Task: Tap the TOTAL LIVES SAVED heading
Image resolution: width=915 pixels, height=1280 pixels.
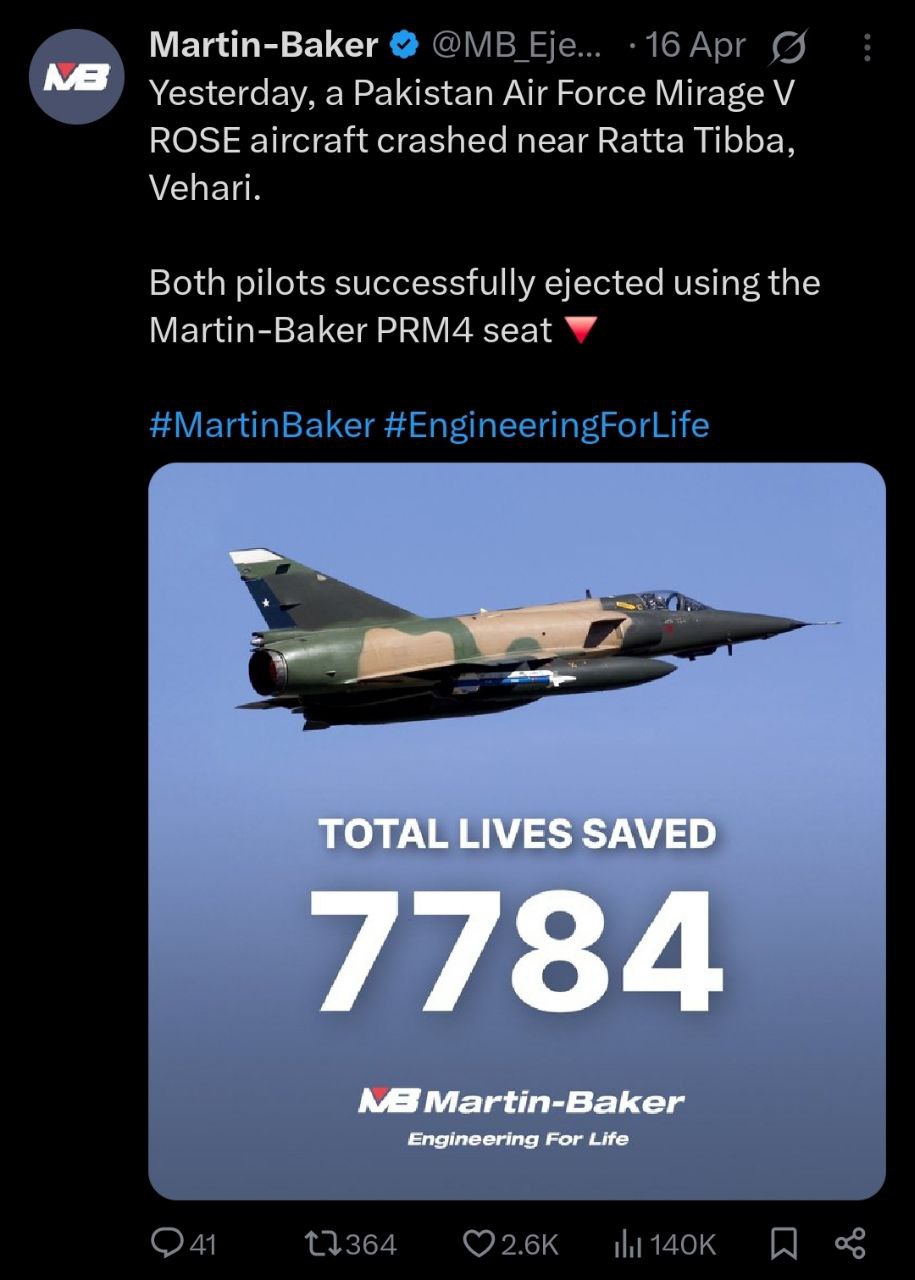Action: pyautogui.click(x=517, y=834)
